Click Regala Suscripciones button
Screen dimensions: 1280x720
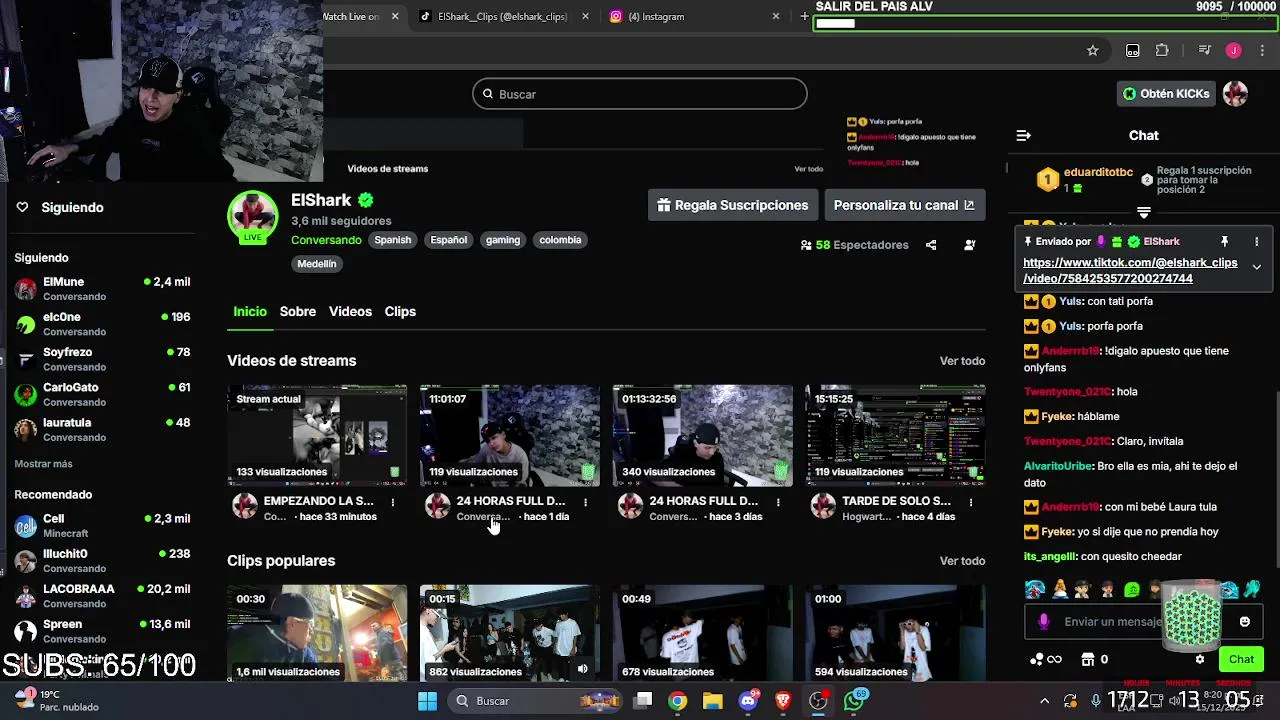(x=733, y=205)
